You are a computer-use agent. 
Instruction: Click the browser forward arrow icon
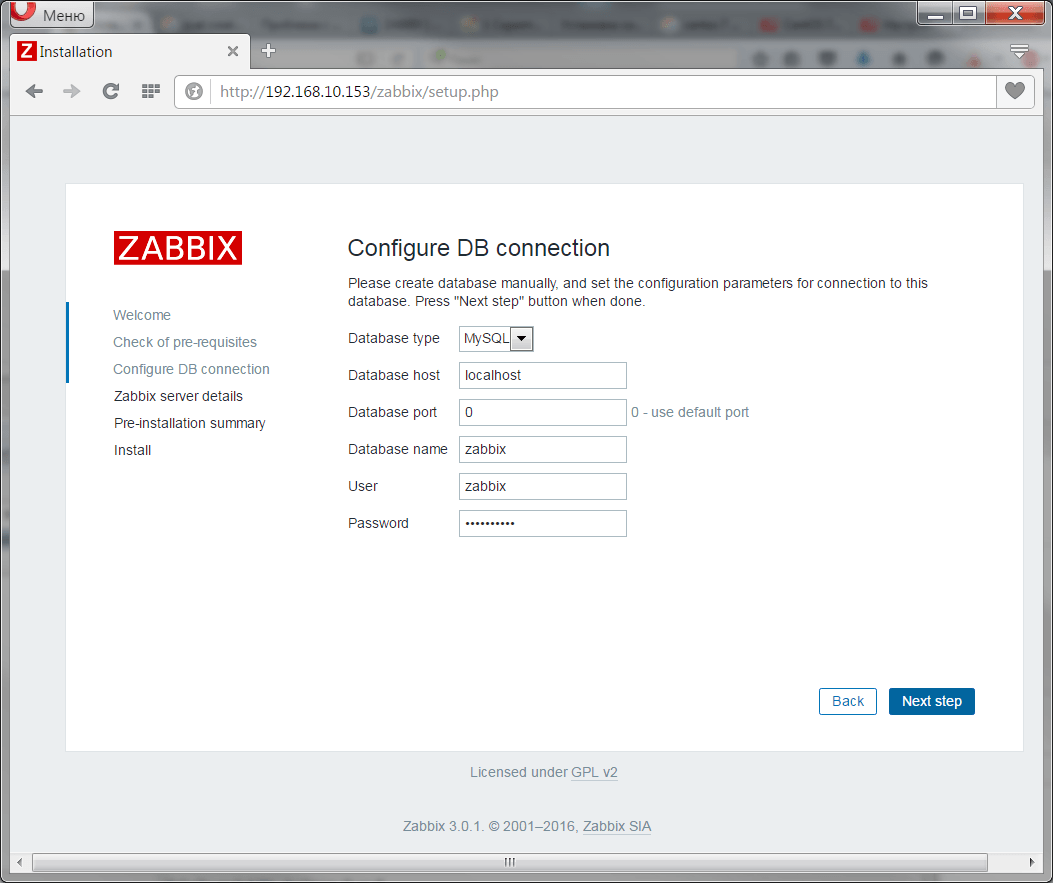(x=72, y=91)
